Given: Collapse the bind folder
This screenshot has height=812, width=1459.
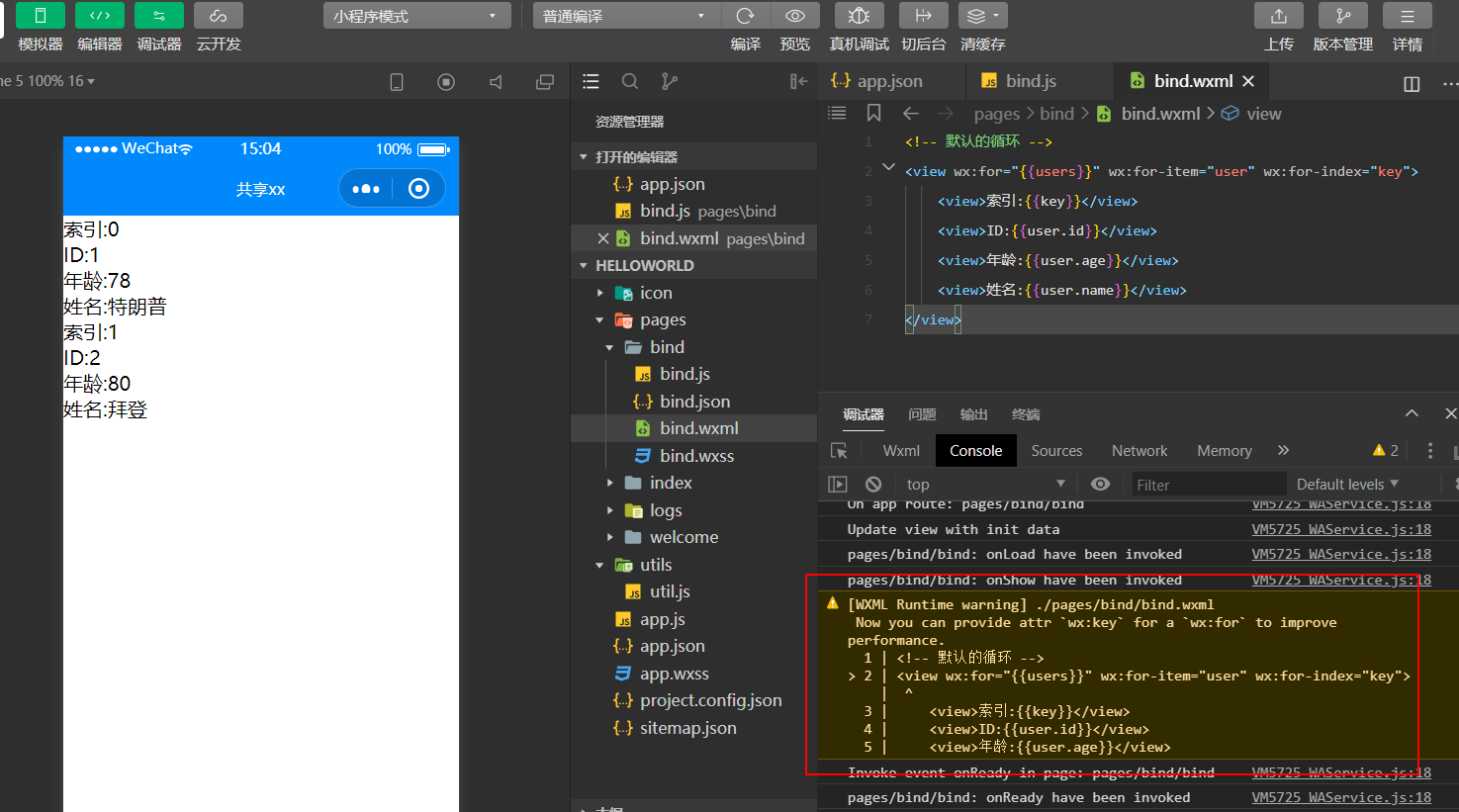Looking at the screenshot, I should pyautogui.click(x=609, y=347).
